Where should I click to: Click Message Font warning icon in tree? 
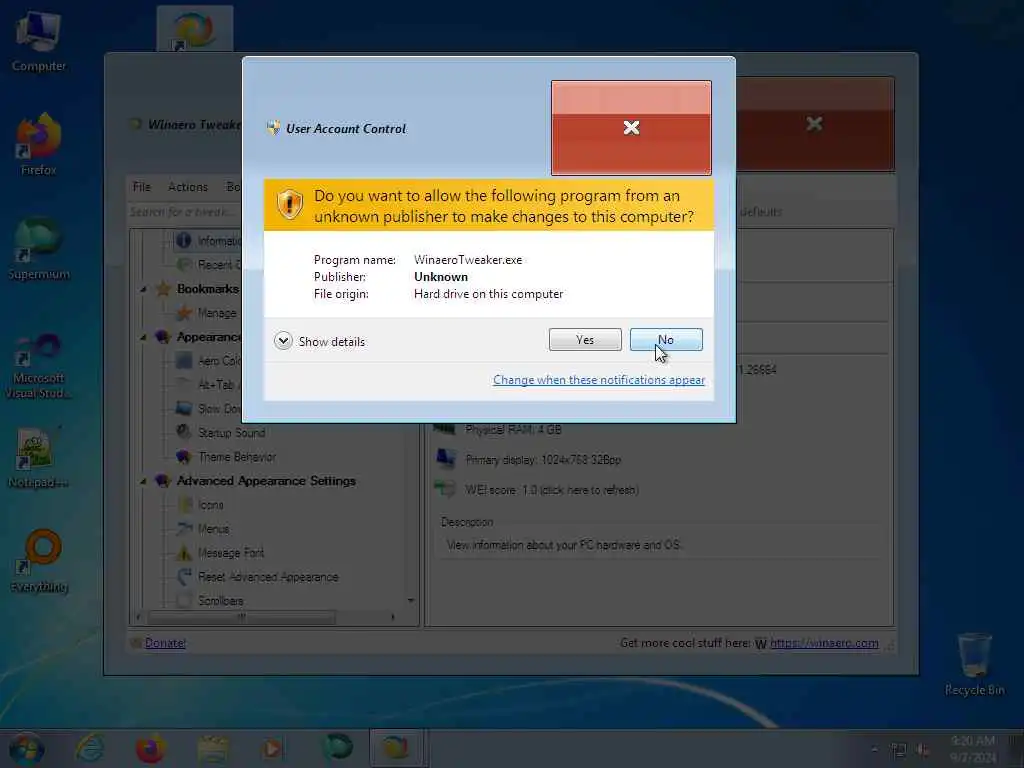185,553
